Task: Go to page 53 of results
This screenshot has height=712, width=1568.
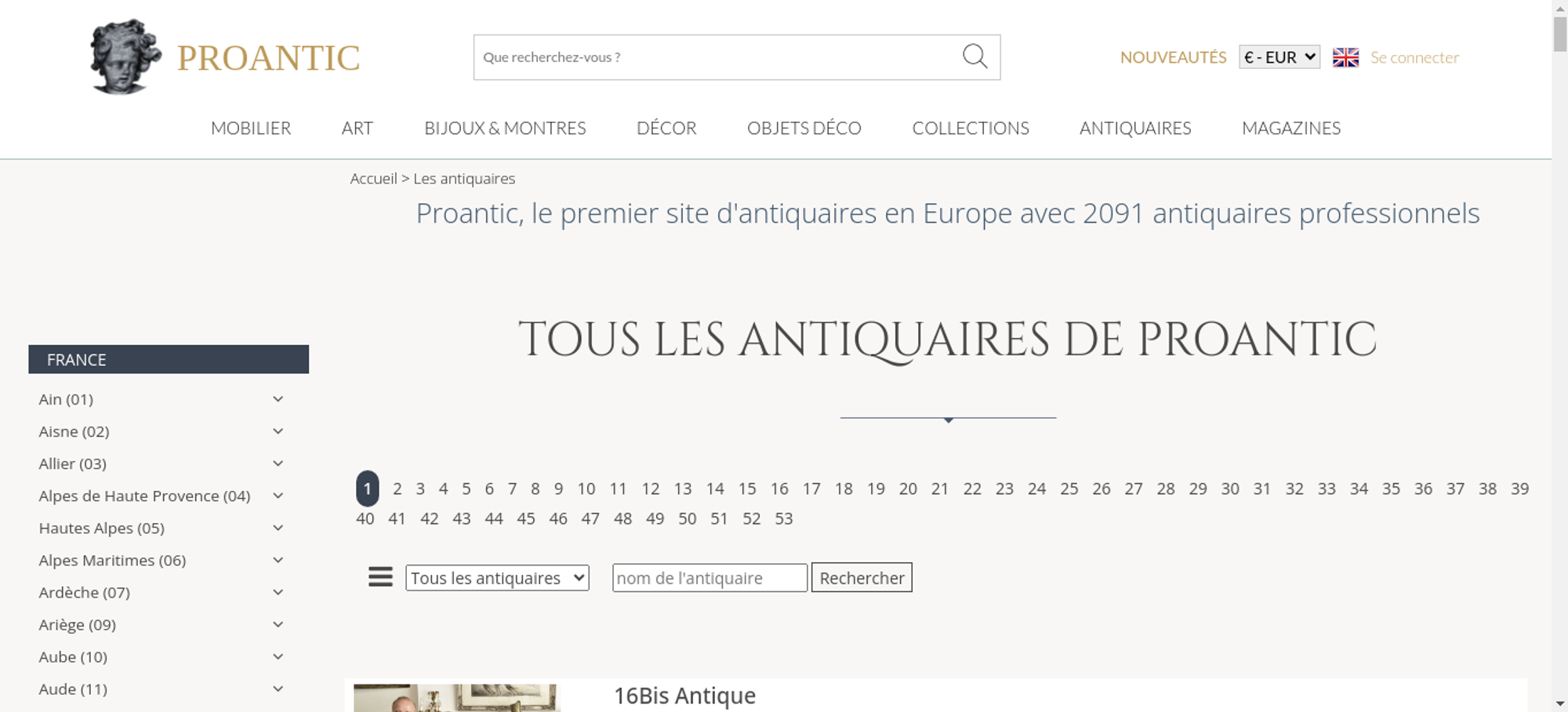Action: click(783, 518)
